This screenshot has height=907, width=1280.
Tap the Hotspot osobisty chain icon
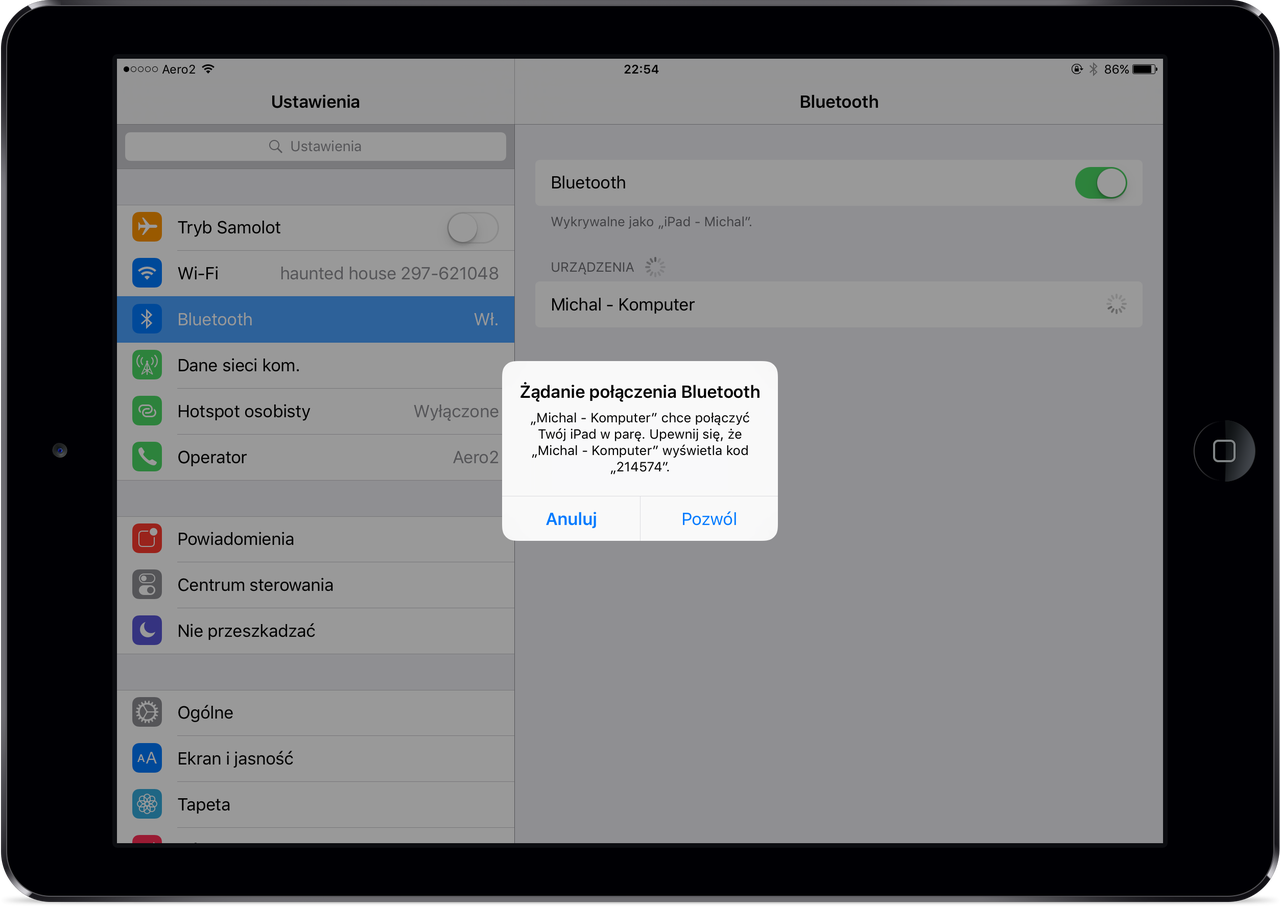tap(147, 411)
